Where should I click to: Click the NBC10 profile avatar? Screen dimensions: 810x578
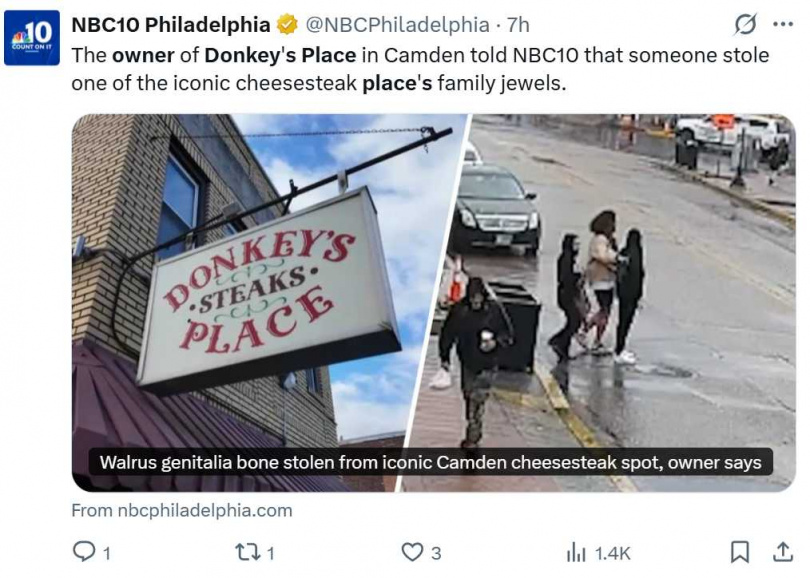tap(32, 38)
